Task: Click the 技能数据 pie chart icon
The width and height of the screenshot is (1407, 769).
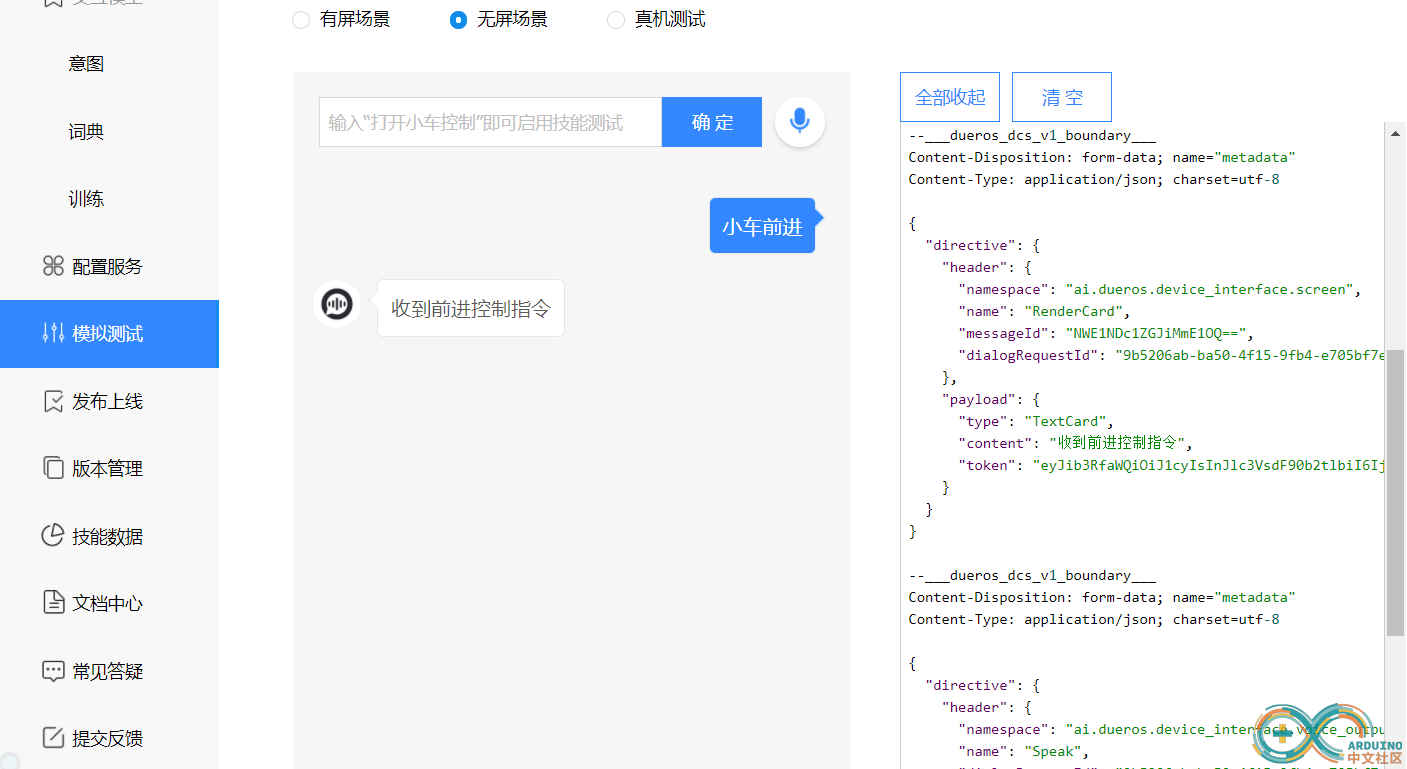Action: point(53,536)
